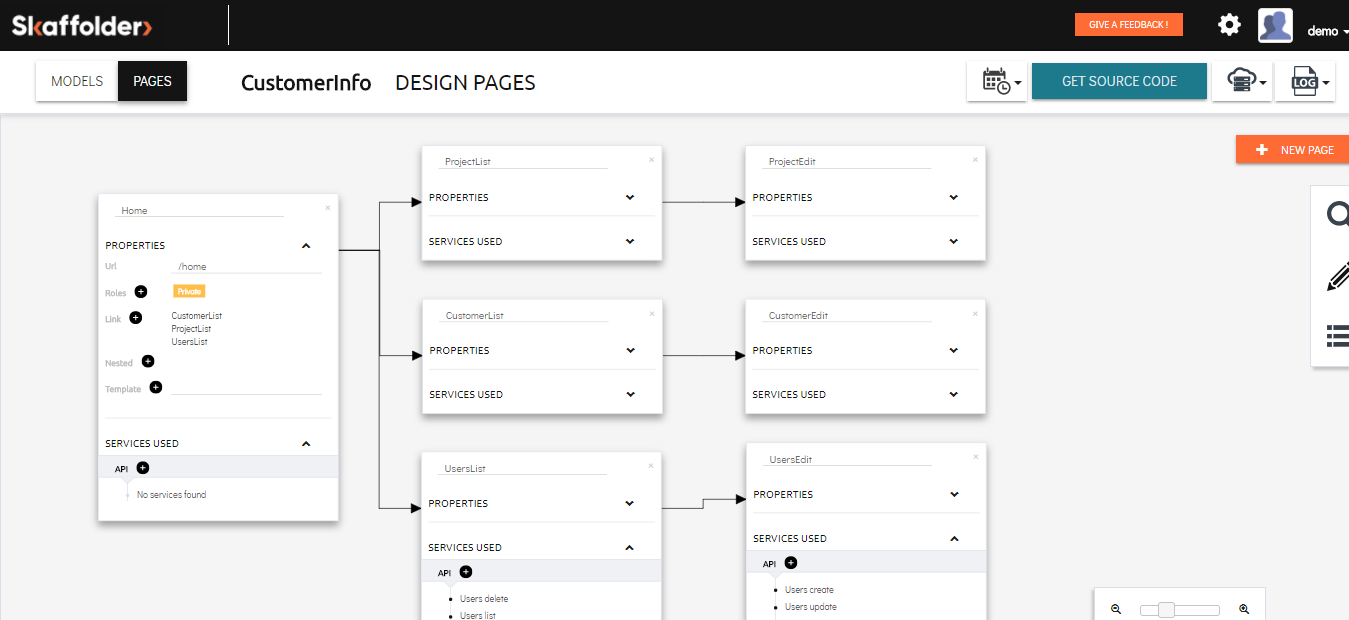Expand CustomerList SERVICES USED section
This screenshot has width=1349, height=620.
click(630, 394)
